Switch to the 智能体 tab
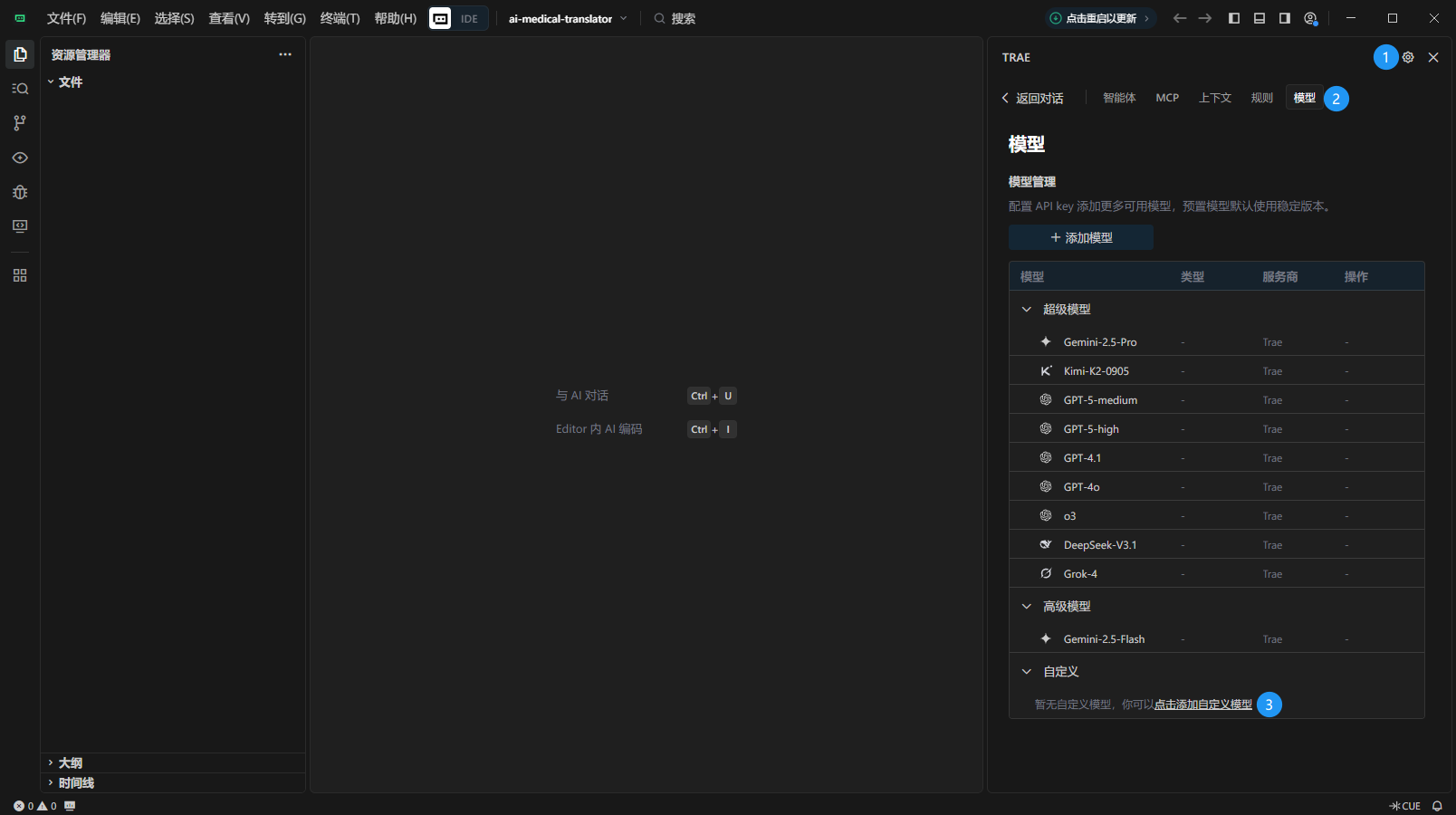The image size is (1456, 815). pyautogui.click(x=1119, y=98)
